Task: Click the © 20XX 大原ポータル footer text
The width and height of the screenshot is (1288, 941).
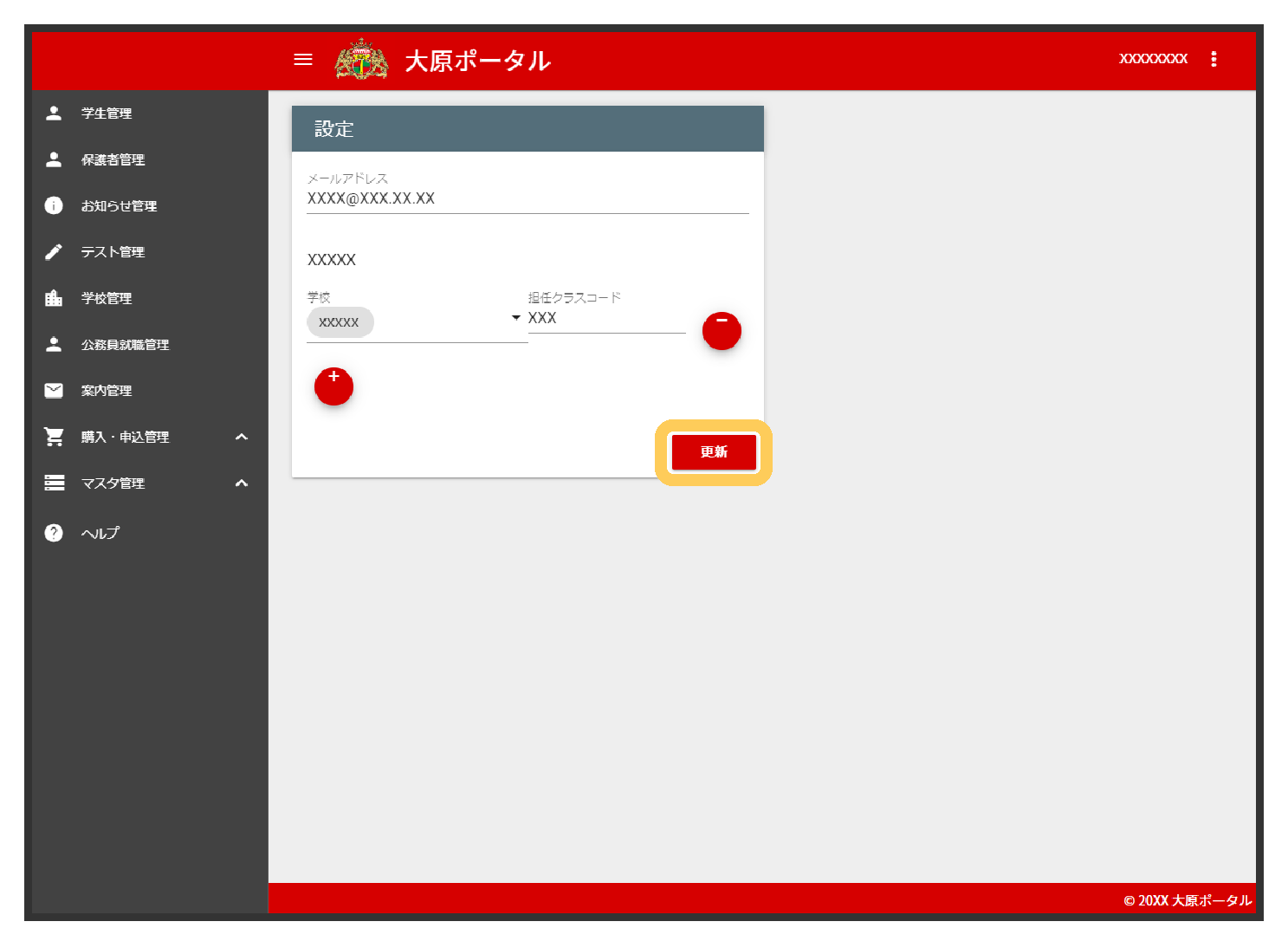Action: pos(1188,900)
